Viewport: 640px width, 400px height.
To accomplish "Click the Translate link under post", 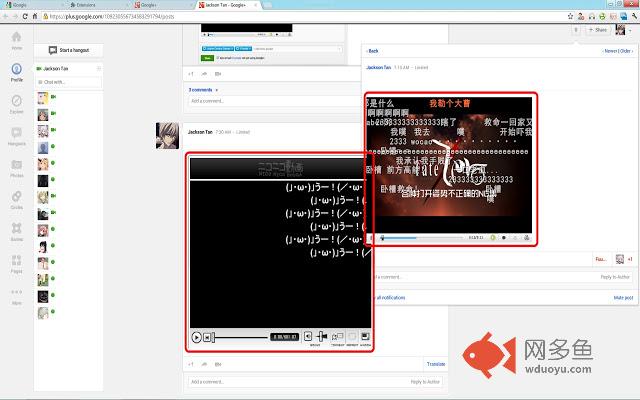I will coord(436,364).
